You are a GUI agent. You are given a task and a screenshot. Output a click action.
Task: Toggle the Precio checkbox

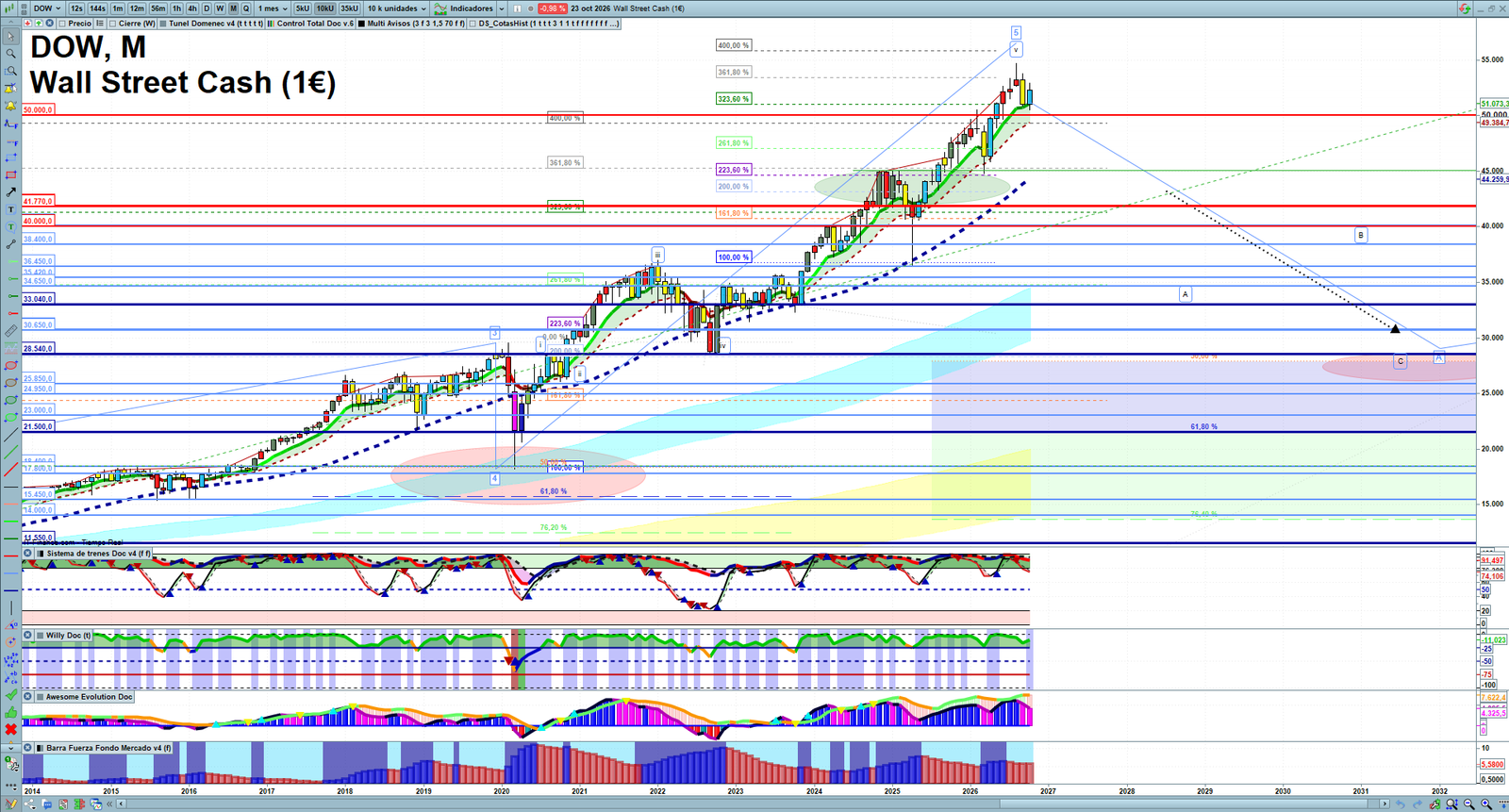[62, 24]
